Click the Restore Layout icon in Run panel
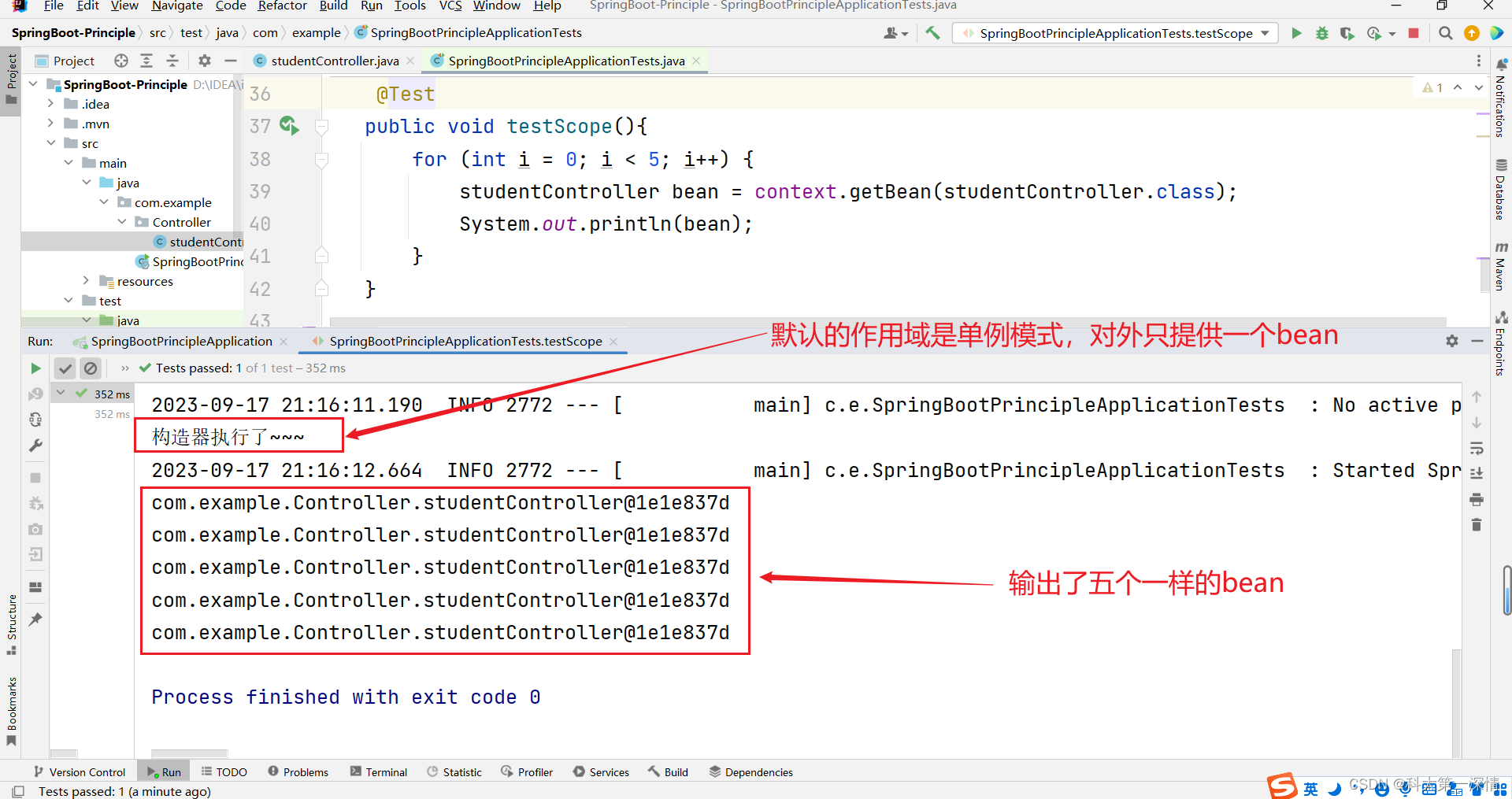This screenshot has height=799, width=1512. pos(35,587)
